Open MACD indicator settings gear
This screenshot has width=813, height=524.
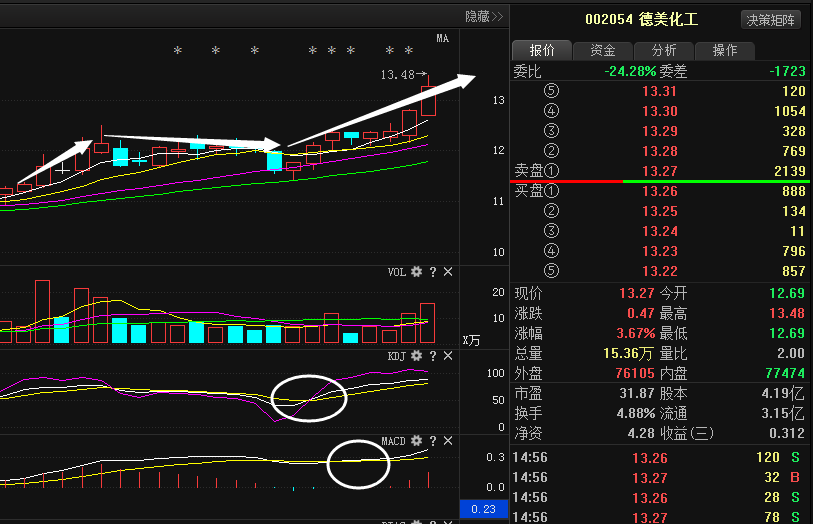[416, 441]
